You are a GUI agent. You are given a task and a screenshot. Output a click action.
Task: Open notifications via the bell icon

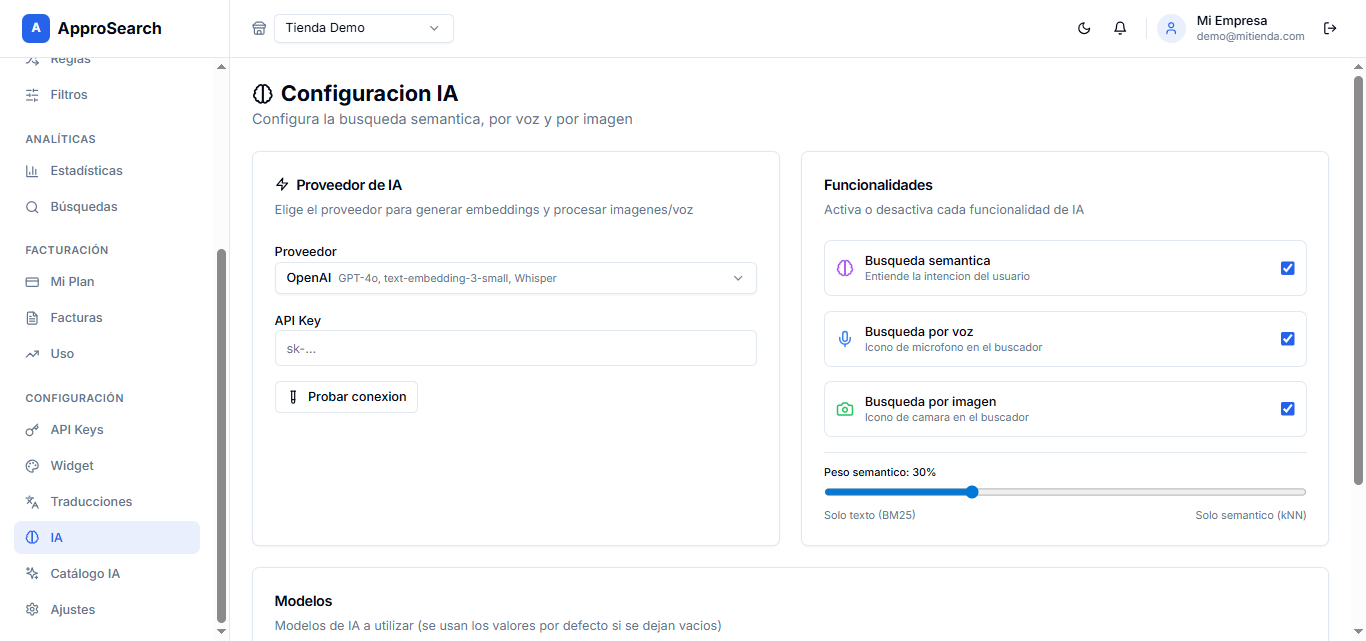(1120, 28)
